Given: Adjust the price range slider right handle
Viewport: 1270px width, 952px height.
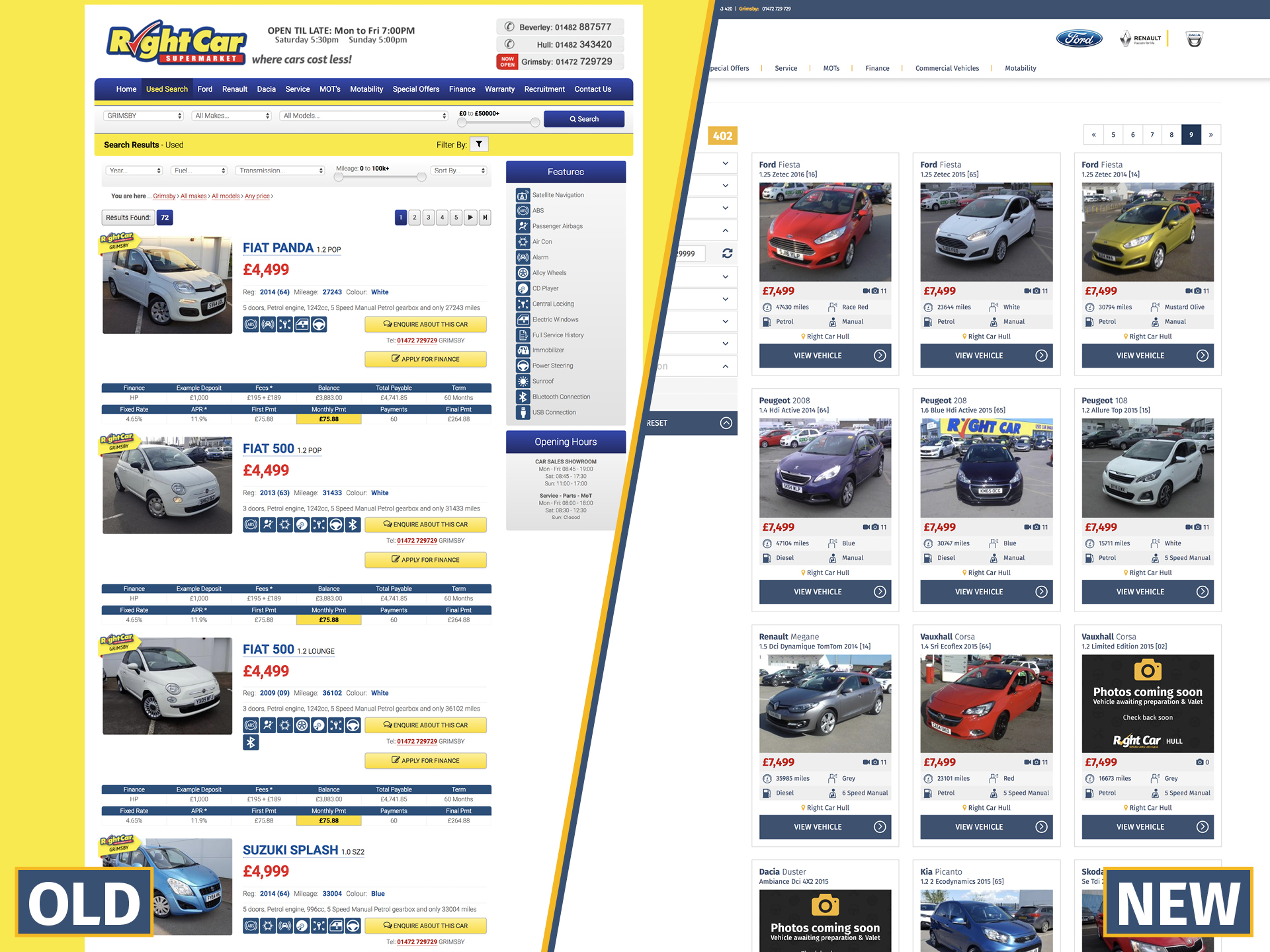Looking at the screenshot, I should coord(534,122).
